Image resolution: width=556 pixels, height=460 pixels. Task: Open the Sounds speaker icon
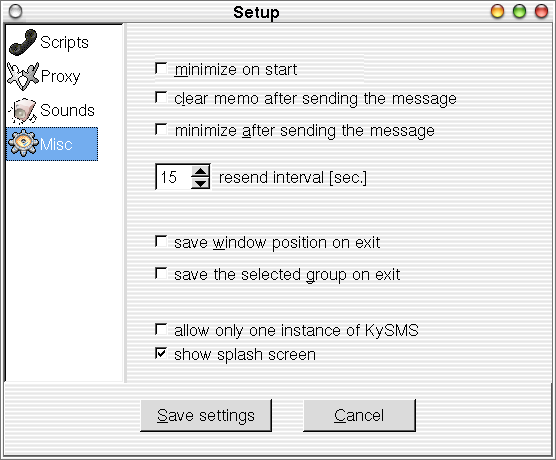[23, 110]
